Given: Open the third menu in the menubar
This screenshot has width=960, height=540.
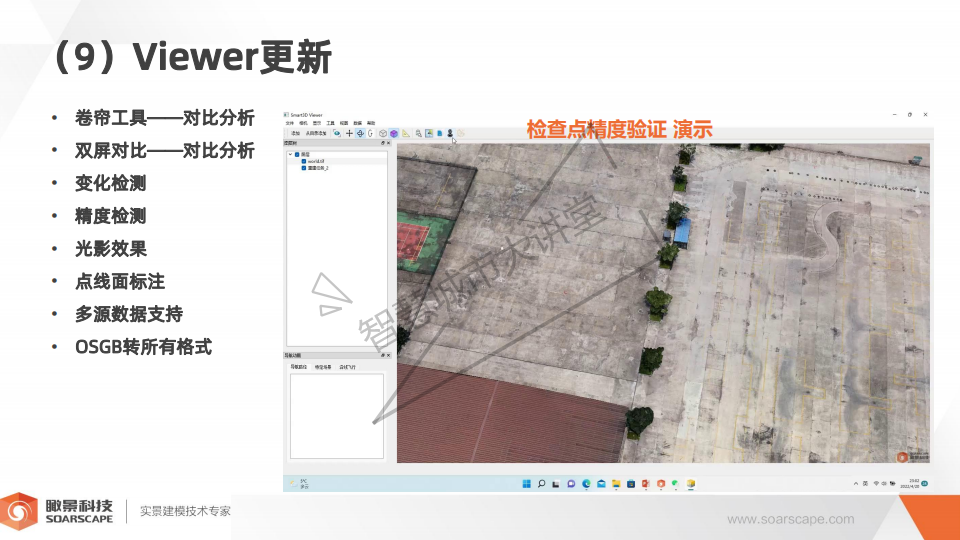Looking at the screenshot, I should point(317,123).
